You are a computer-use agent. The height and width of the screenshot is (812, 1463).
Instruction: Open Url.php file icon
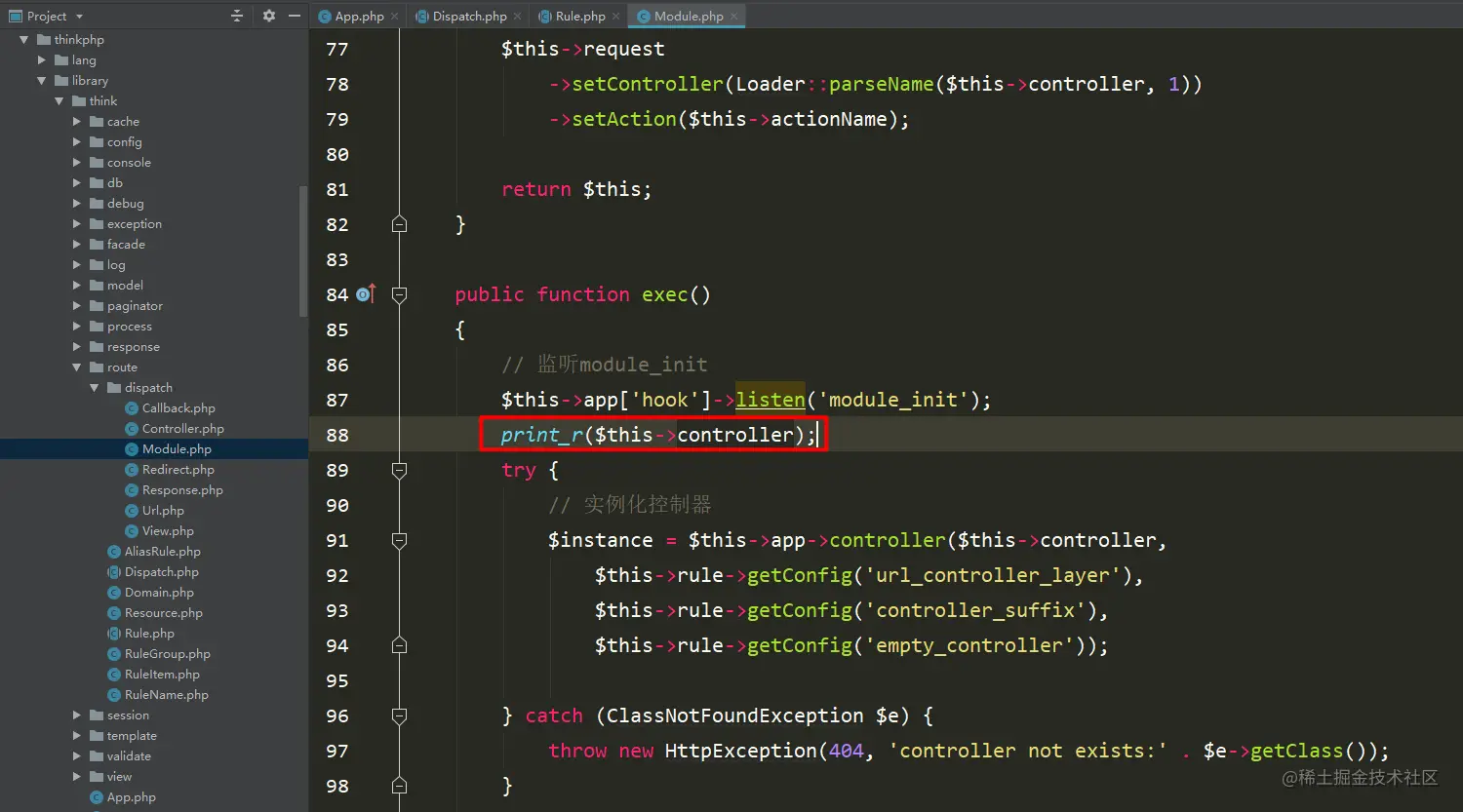click(133, 511)
